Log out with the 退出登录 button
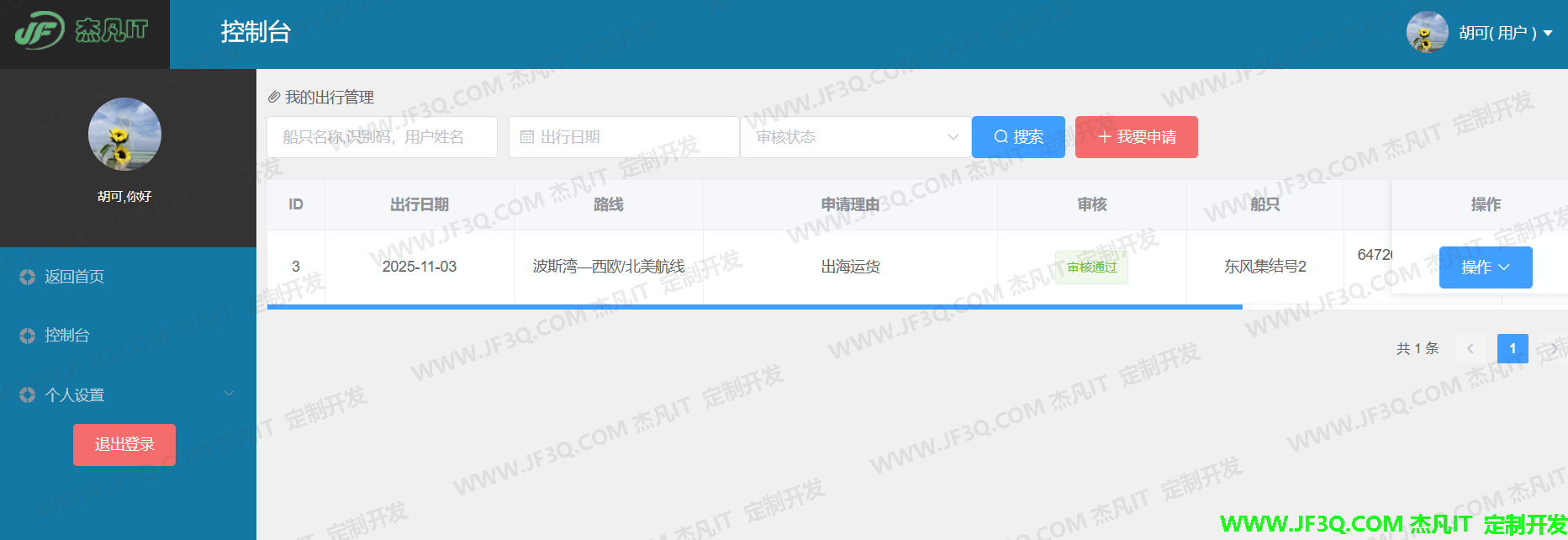Image resolution: width=1568 pixels, height=540 pixels. [124, 444]
